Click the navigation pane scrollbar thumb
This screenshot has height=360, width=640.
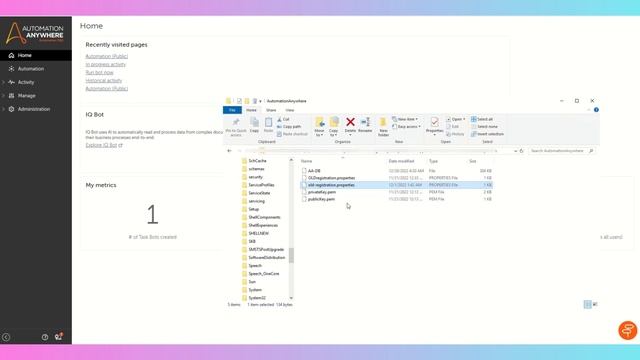(x=291, y=256)
